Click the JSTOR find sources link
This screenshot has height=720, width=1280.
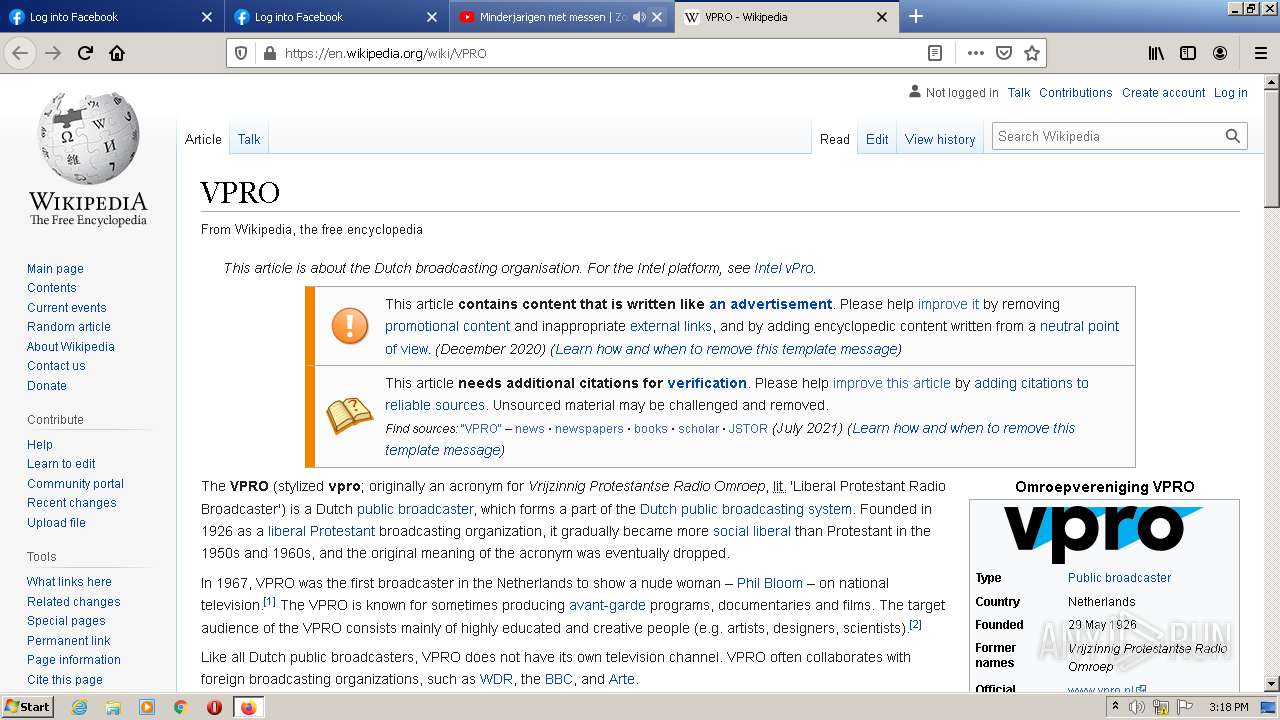click(748, 428)
